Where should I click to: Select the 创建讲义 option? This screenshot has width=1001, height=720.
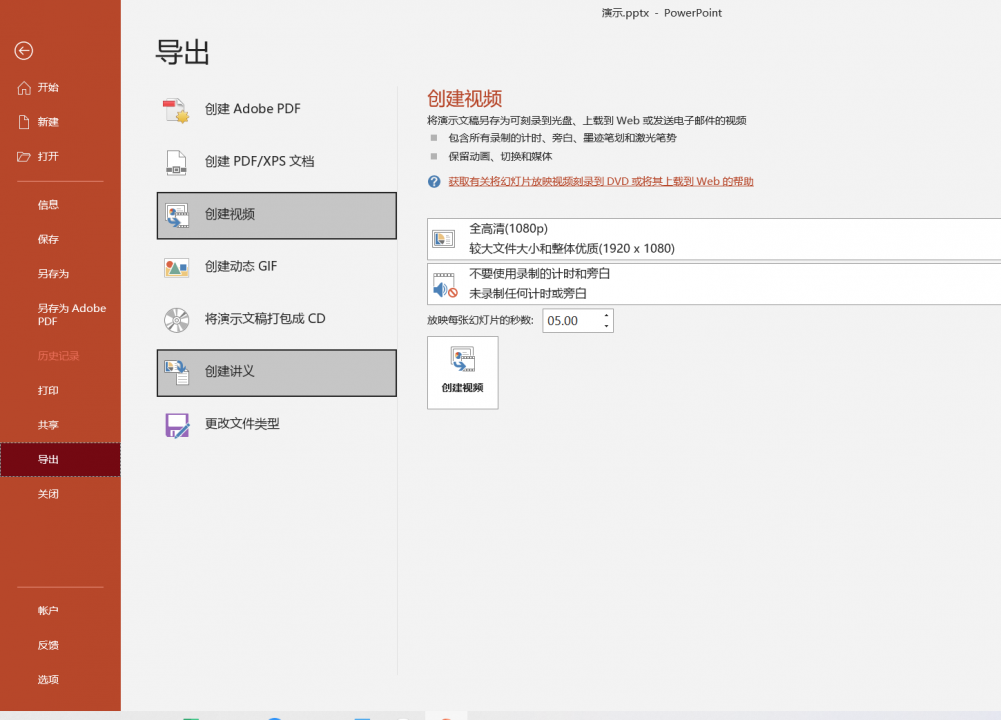[x=276, y=373]
